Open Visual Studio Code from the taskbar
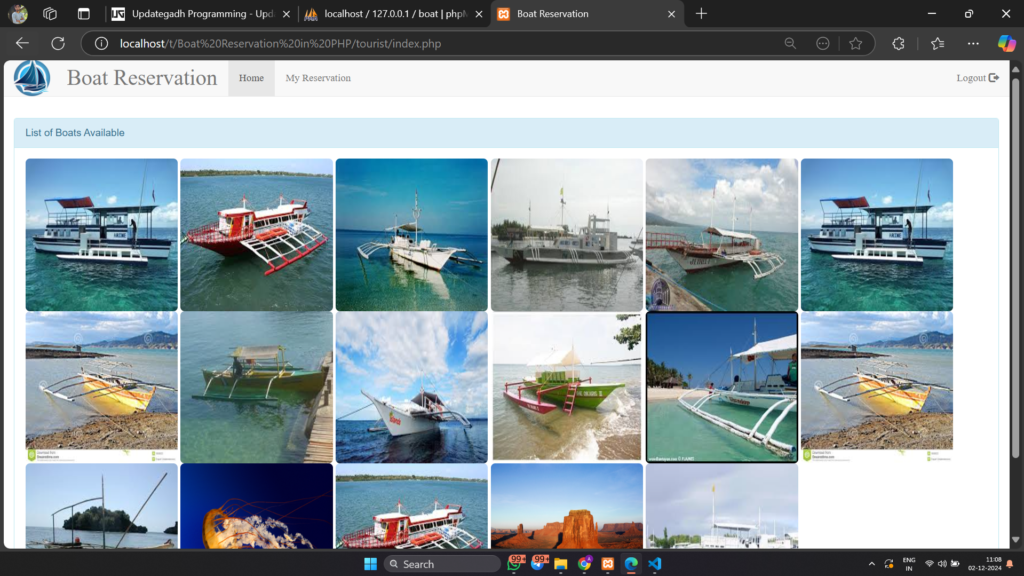Viewport: 1024px width, 576px height. pyautogui.click(x=655, y=564)
